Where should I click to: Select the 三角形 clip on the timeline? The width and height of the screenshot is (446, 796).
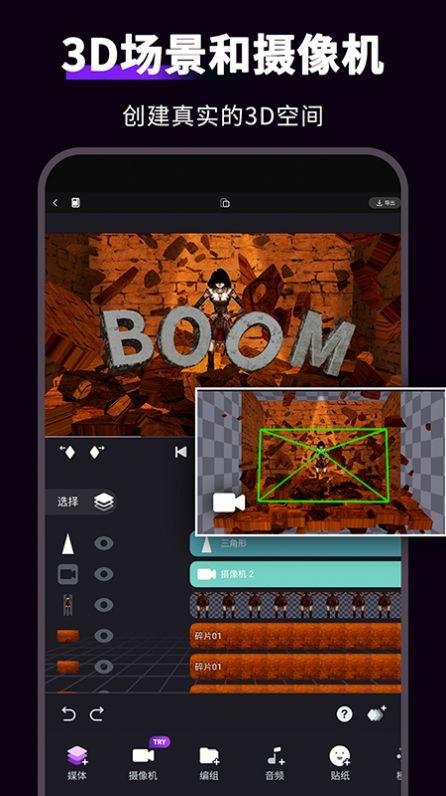[295, 544]
